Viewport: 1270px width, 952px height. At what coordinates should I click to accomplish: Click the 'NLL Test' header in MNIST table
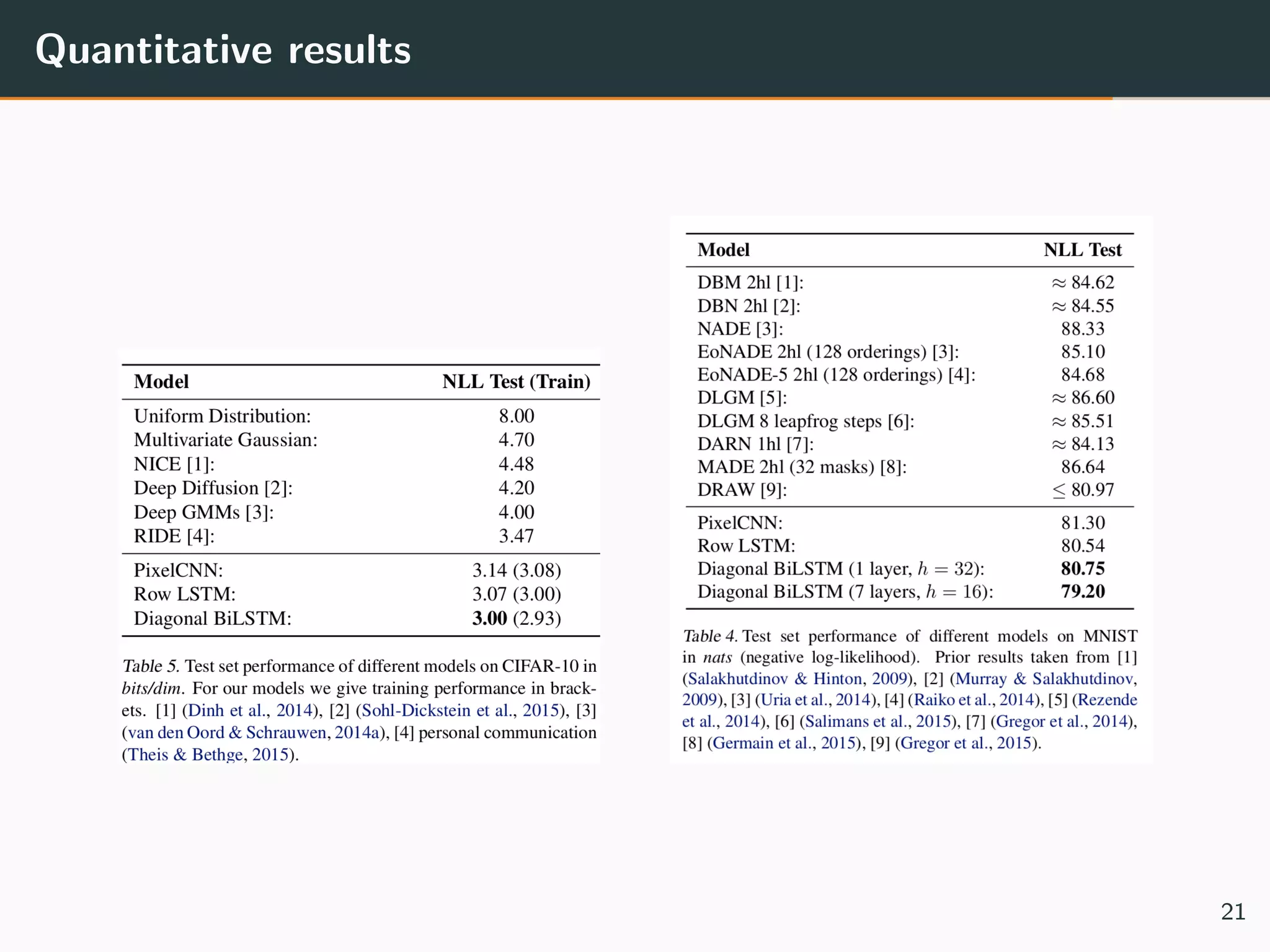click(1083, 250)
